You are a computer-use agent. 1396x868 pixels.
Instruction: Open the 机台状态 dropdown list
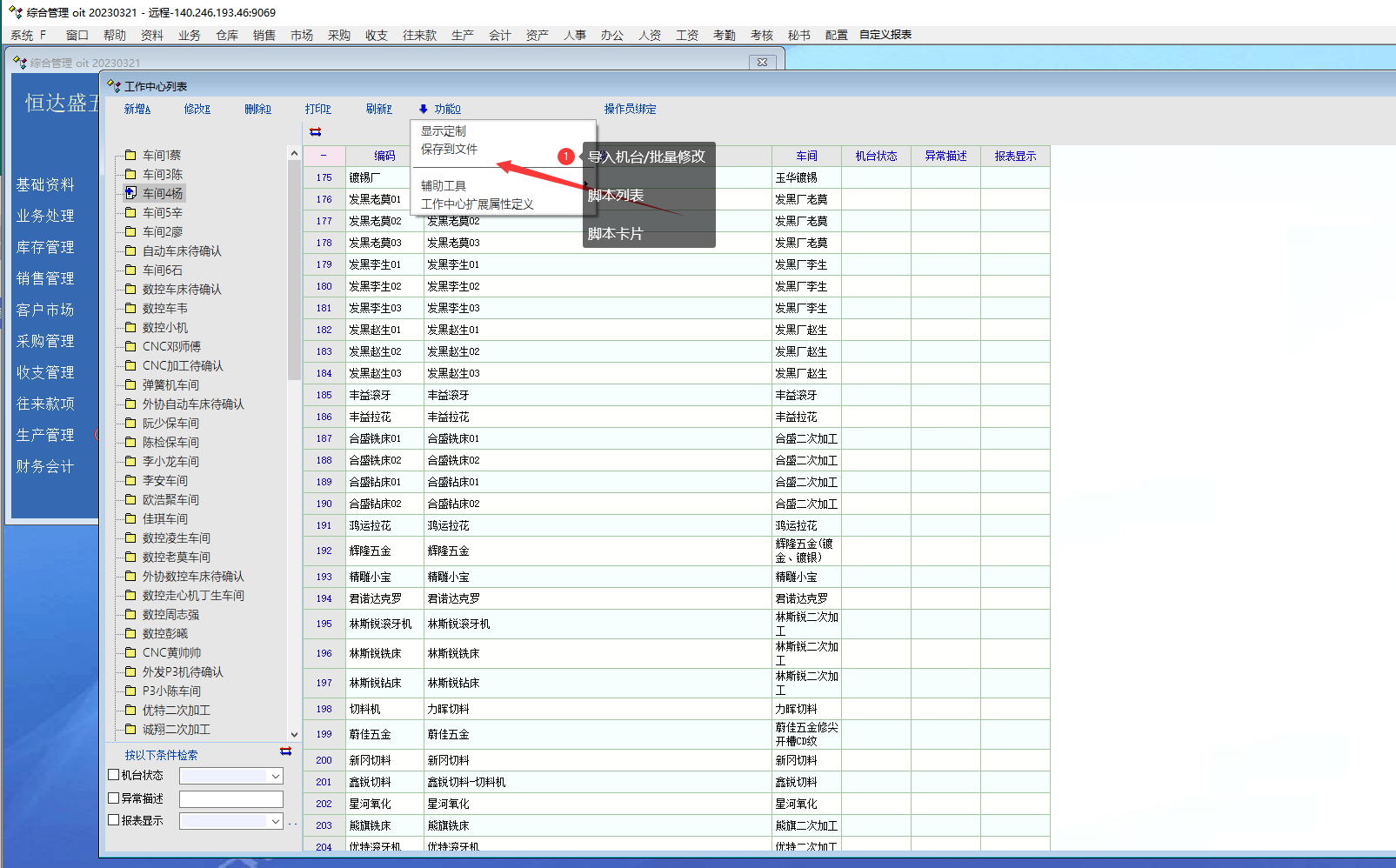click(x=275, y=776)
